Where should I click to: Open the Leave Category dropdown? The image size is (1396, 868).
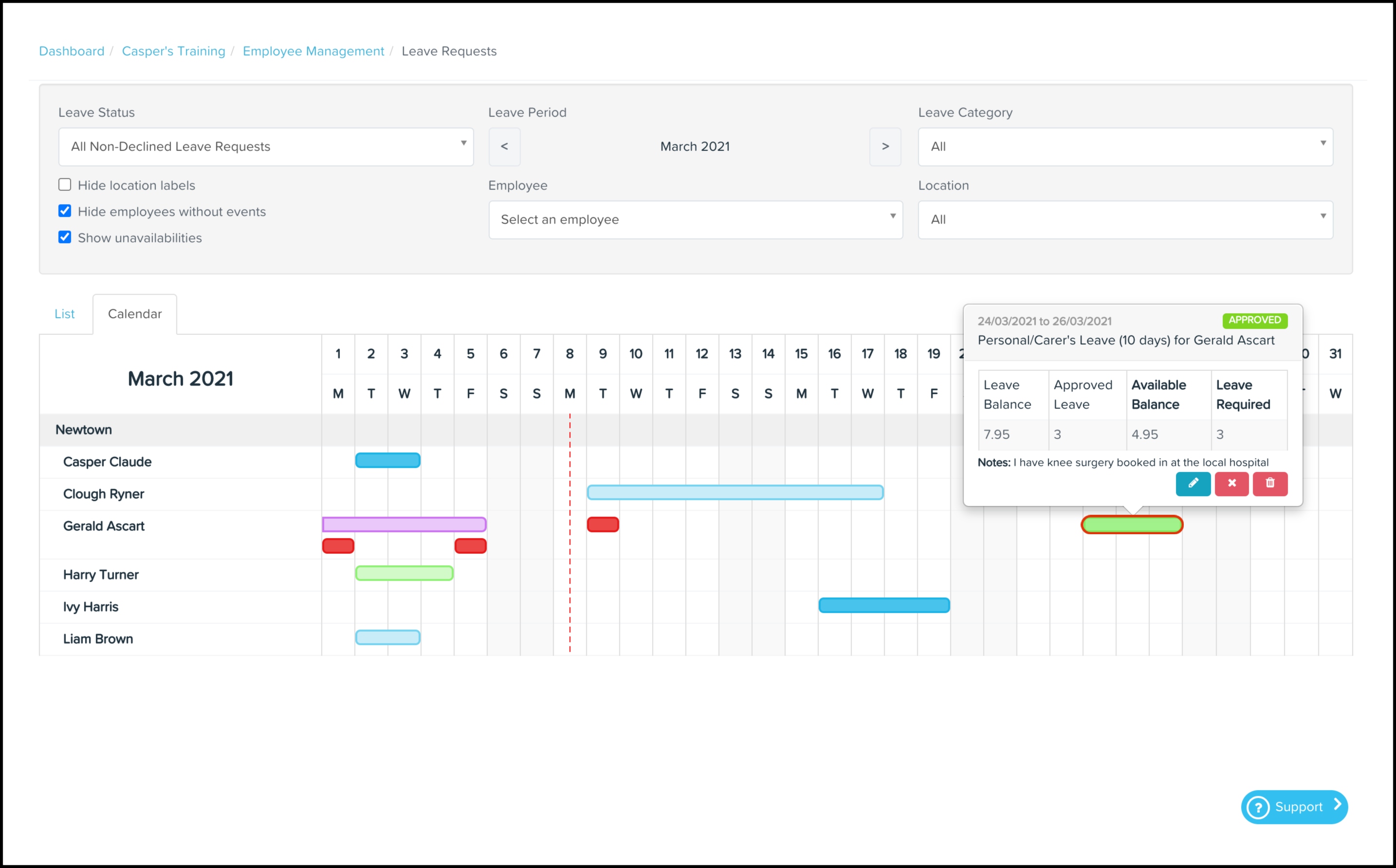1125,147
